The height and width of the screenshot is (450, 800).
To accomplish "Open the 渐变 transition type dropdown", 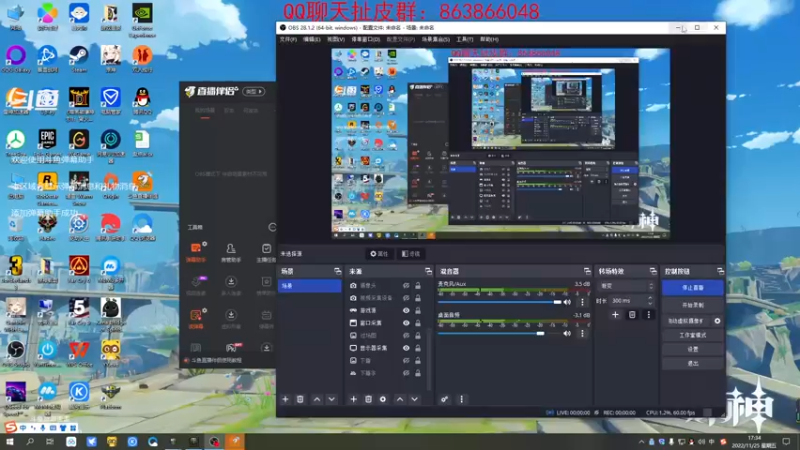I will [627, 286].
